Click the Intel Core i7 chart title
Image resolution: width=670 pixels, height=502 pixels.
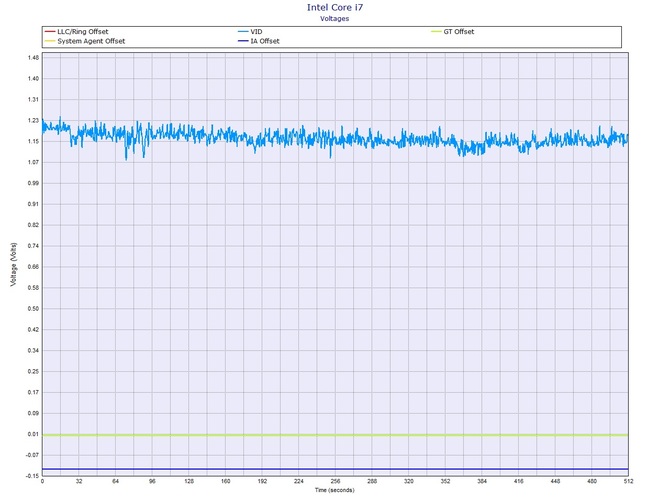[335, 7]
